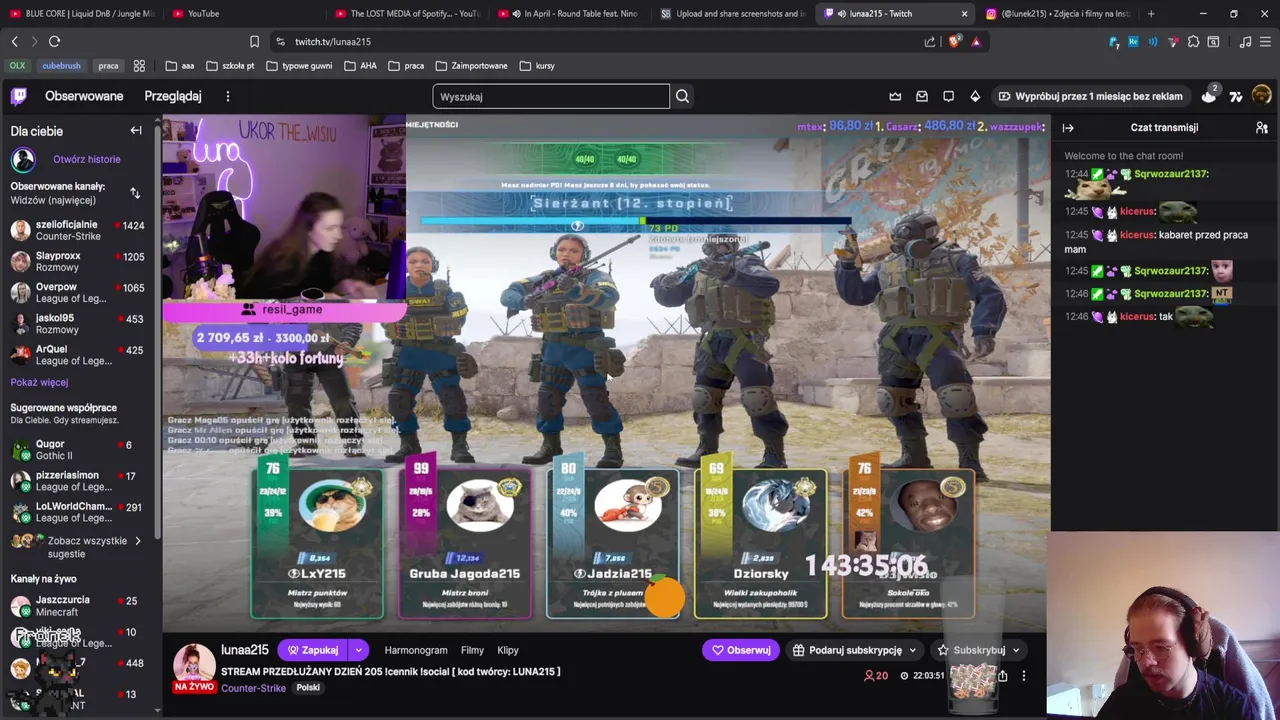Switch to the lunek215 Instagram tab
Image resolution: width=1280 pixels, height=720 pixels.
click(x=1057, y=14)
